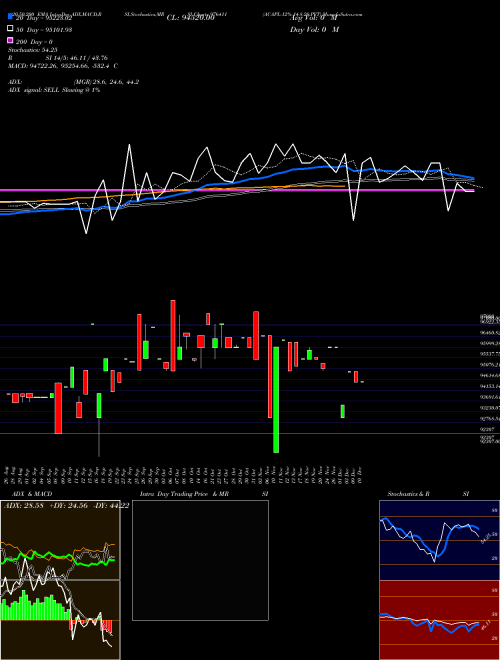
Task: Click the 'Stochastics & R SI' panel title
Action: (x=428, y=494)
